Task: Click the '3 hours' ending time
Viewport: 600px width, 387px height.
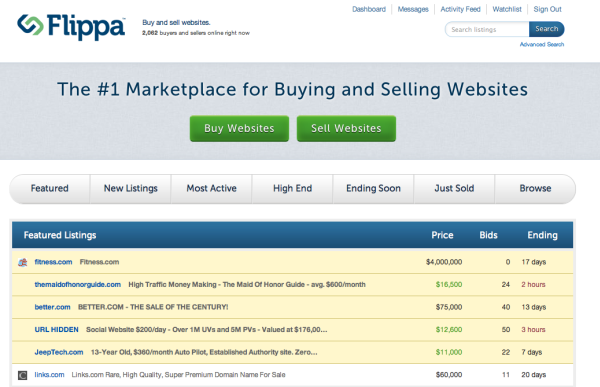Action: pyautogui.click(x=533, y=330)
